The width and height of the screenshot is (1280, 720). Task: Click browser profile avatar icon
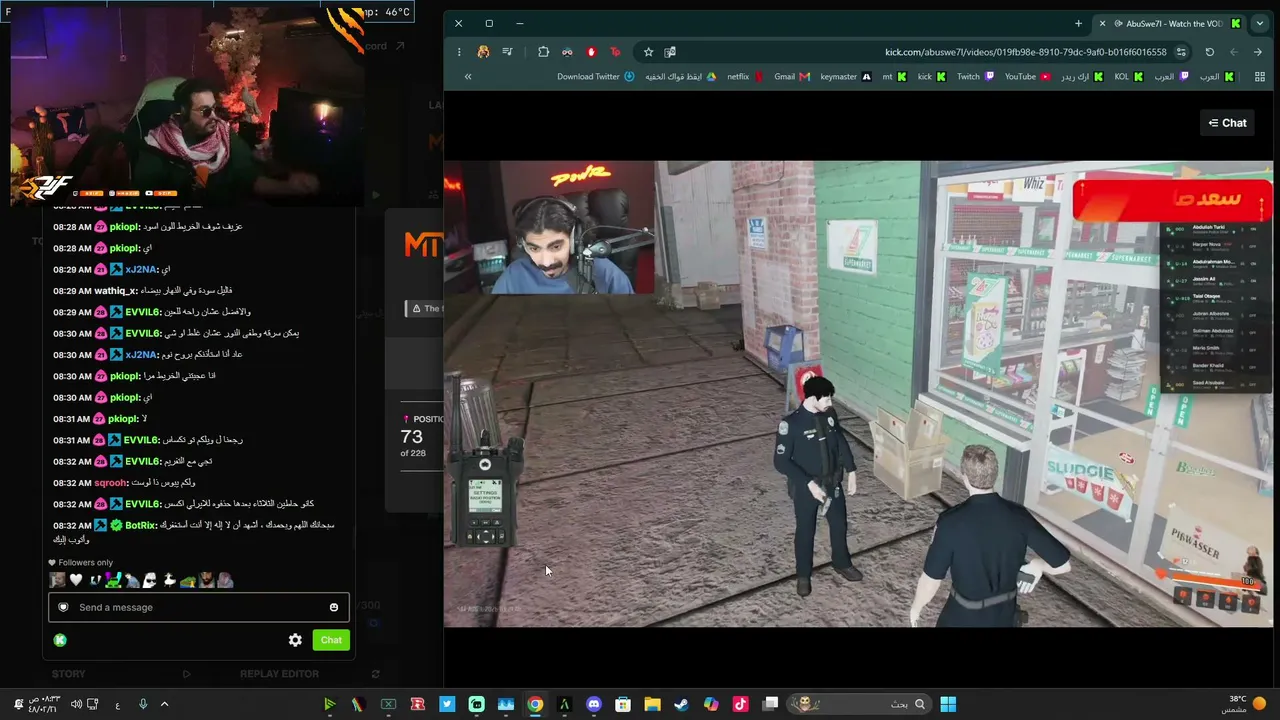pos(483,52)
